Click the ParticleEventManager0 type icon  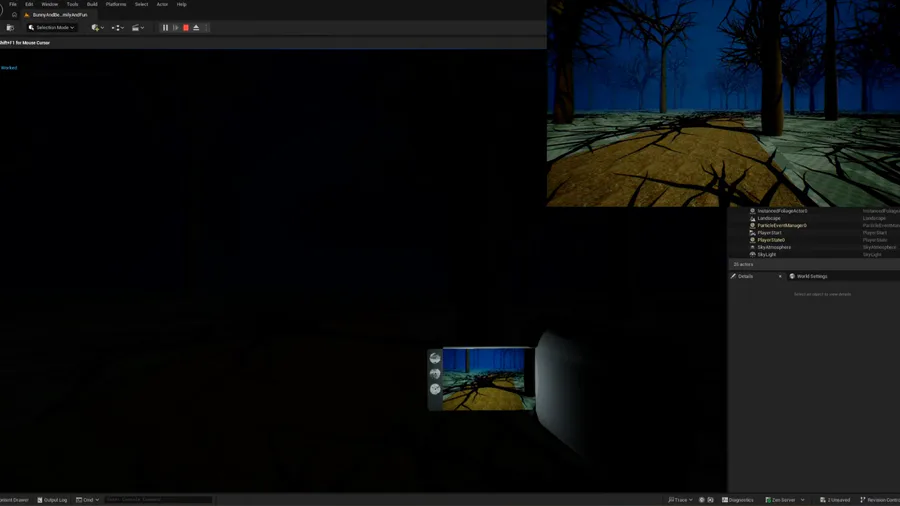(752, 225)
